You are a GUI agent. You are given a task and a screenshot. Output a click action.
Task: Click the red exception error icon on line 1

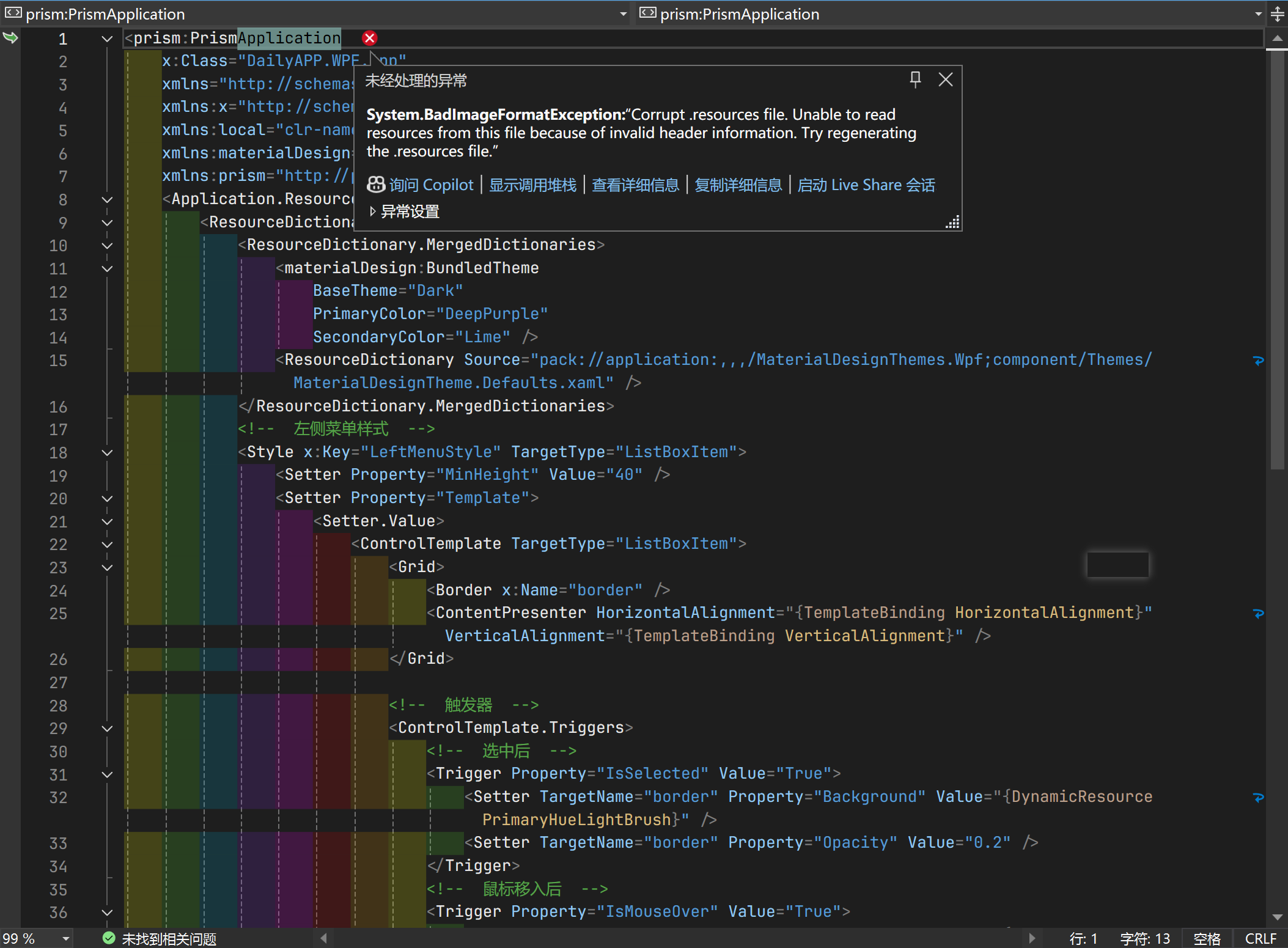(369, 38)
